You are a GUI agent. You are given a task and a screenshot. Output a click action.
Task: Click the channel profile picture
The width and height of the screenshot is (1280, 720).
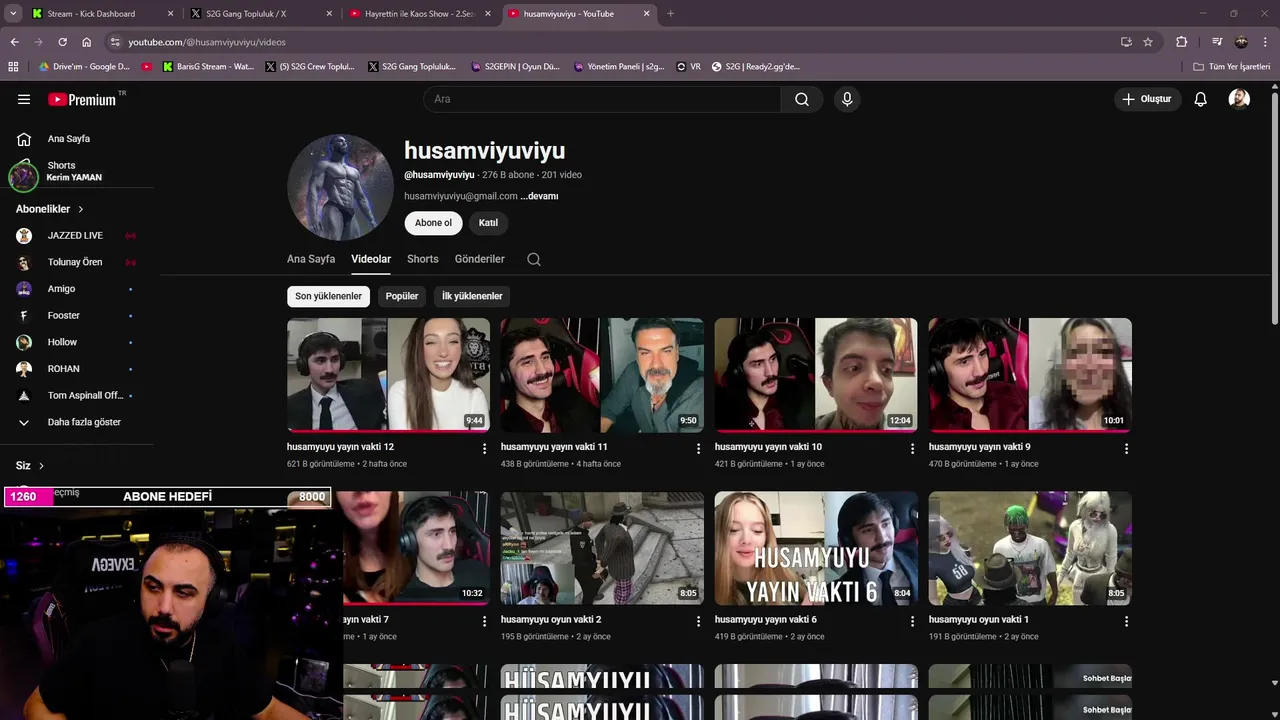coord(340,187)
